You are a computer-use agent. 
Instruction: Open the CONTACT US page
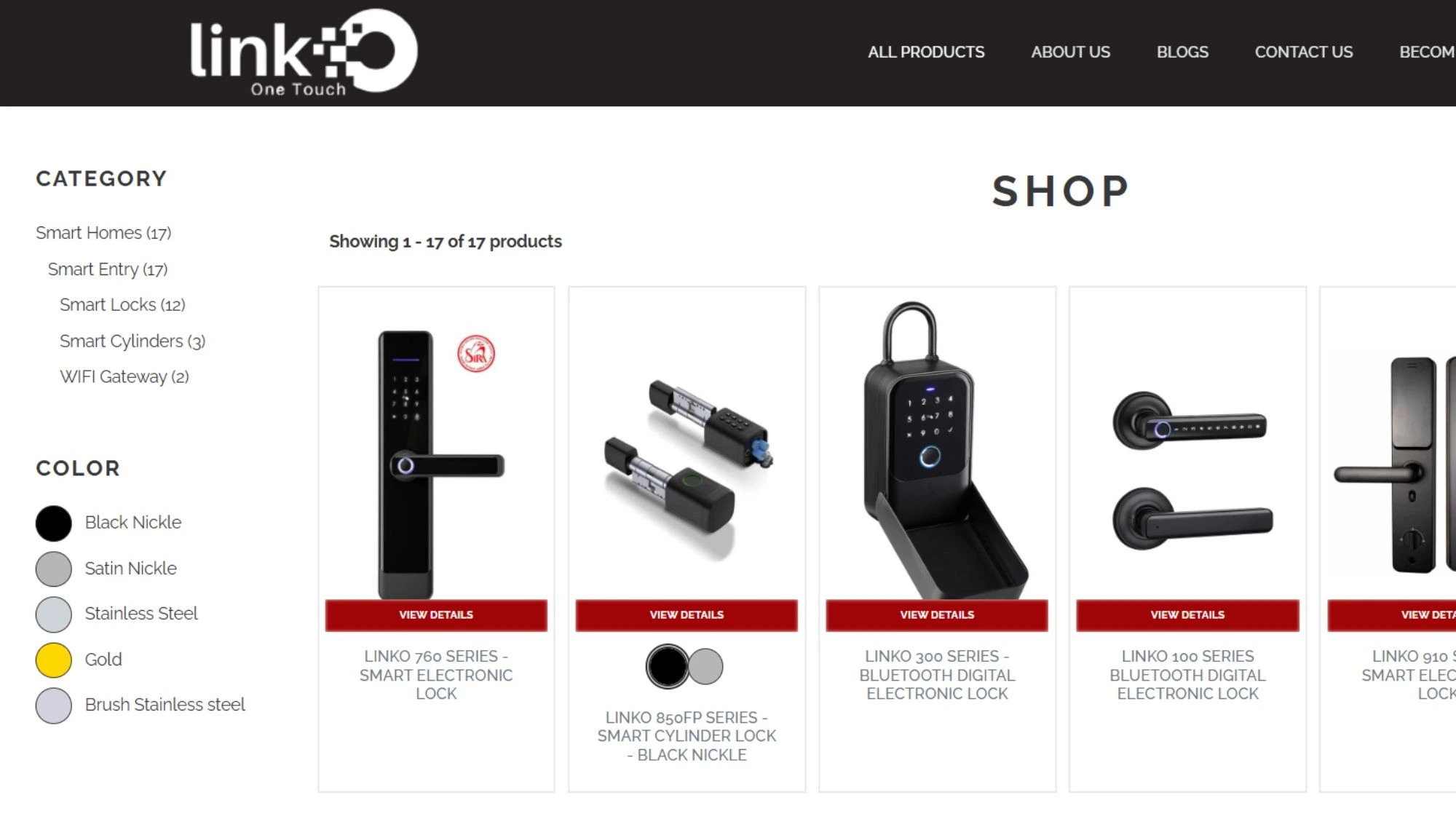click(1303, 52)
